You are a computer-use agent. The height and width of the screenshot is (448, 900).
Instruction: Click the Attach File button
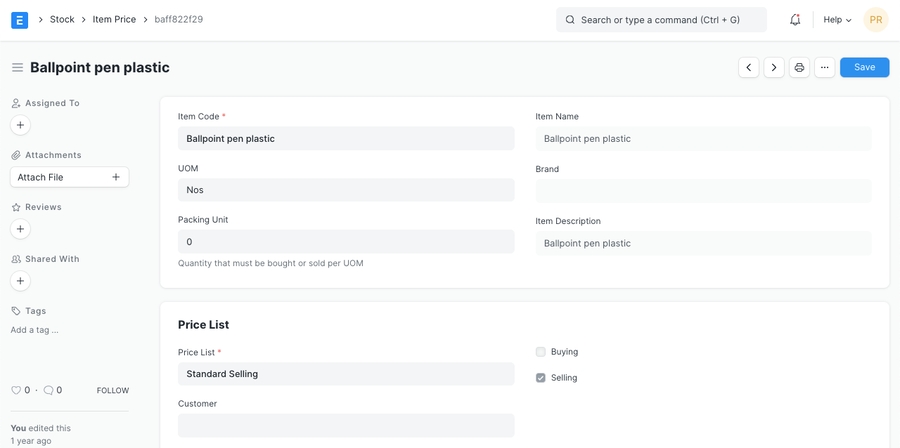pyautogui.click(x=69, y=177)
